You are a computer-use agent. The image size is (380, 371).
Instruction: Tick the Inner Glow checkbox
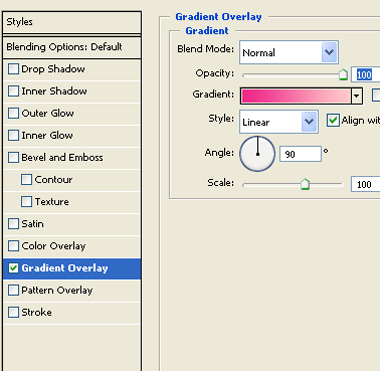(13, 135)
